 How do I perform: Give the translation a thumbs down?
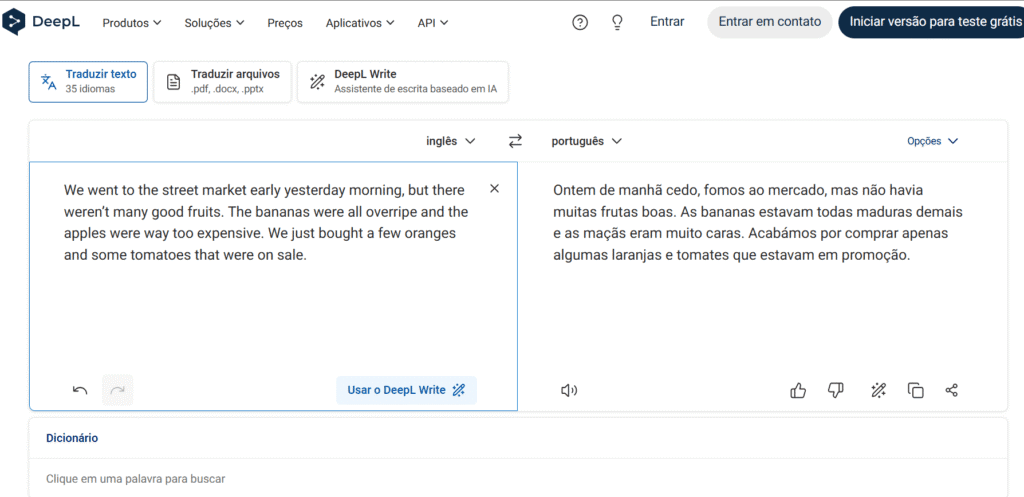click(836, 391)
